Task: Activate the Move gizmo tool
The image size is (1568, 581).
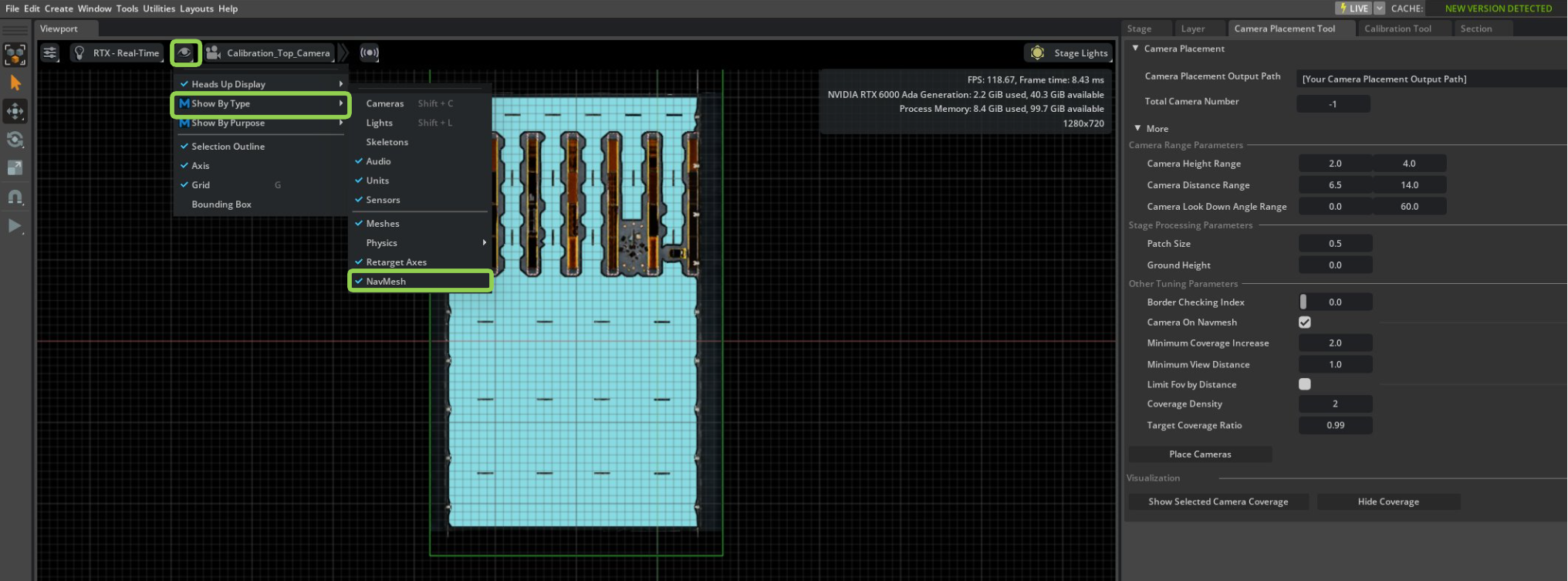Action: tap(15, 111)
